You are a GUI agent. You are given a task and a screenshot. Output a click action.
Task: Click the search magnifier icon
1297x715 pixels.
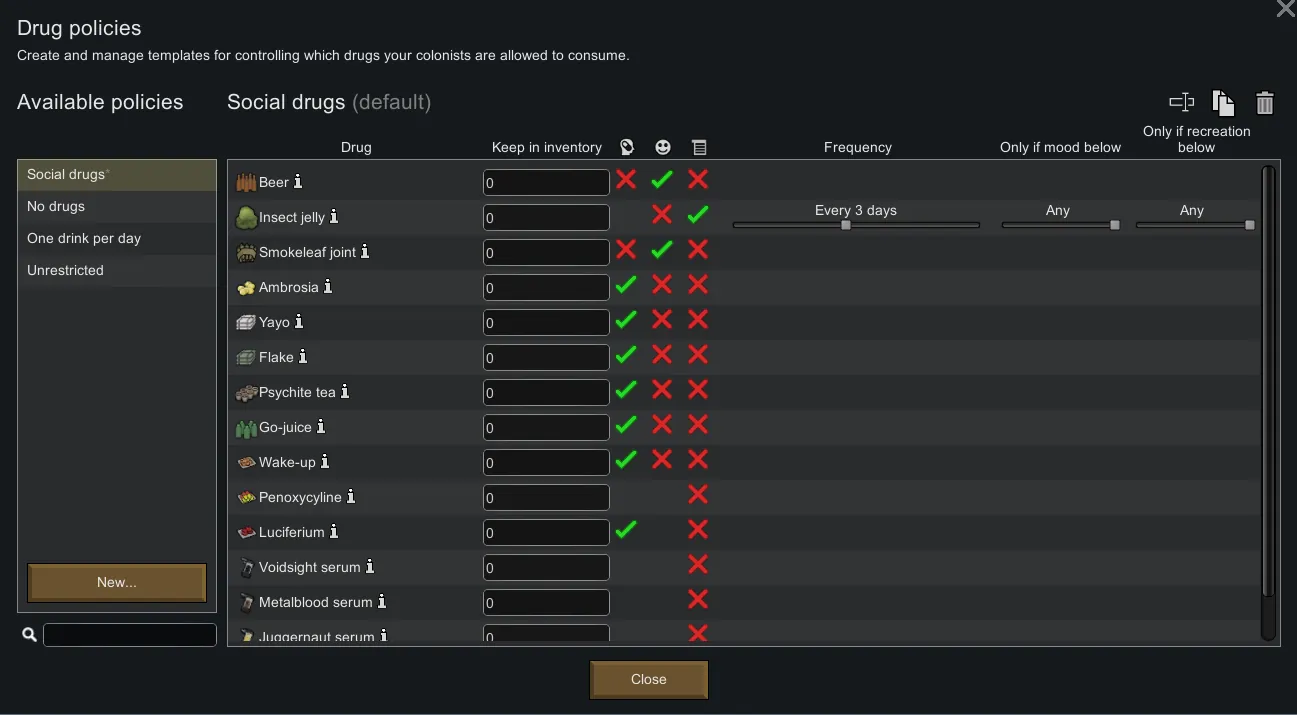(x=30, y=635)
